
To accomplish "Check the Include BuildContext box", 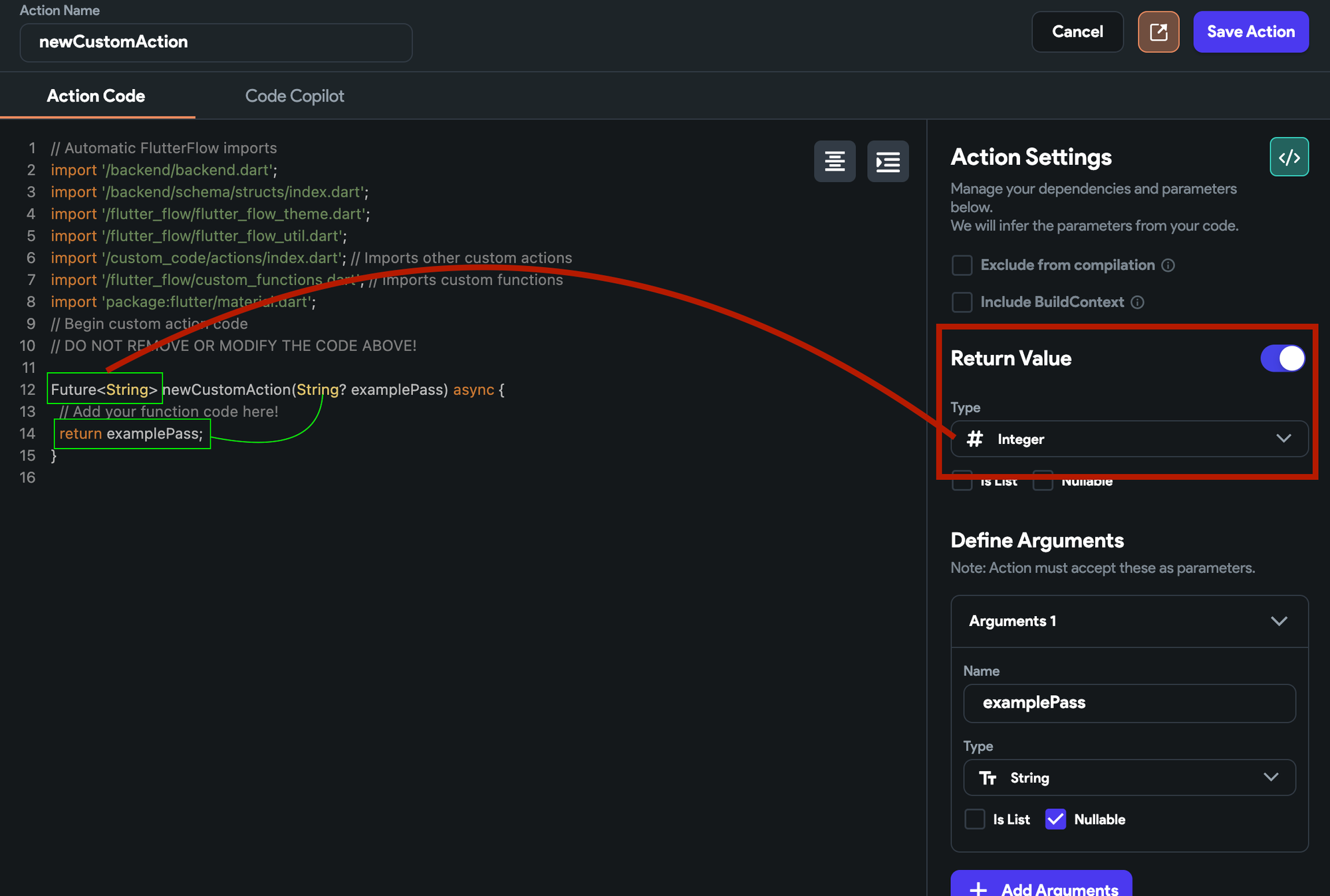I will tap(962, 302).
